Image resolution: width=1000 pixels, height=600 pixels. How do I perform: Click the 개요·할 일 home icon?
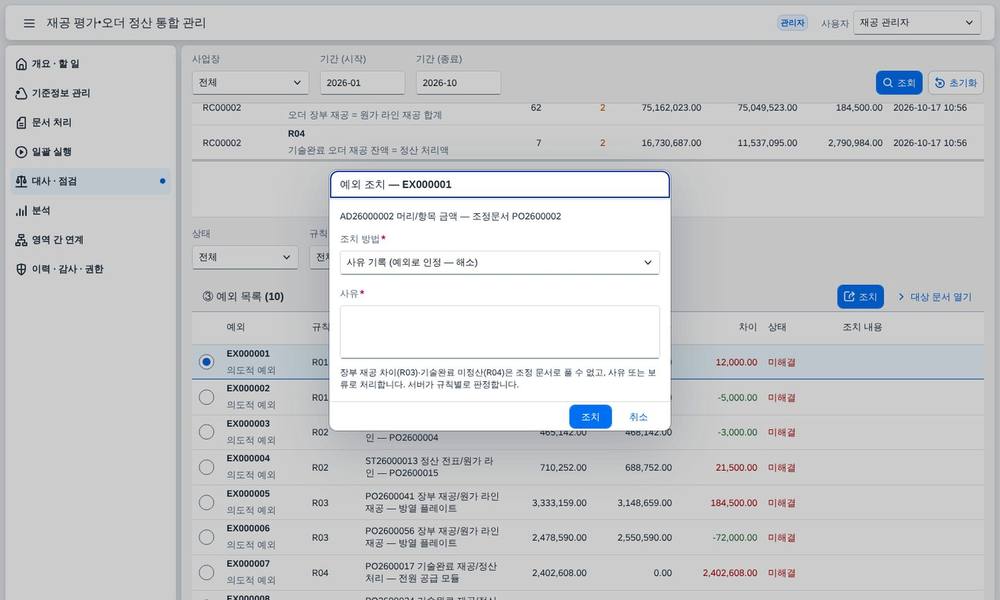(21, 64)
